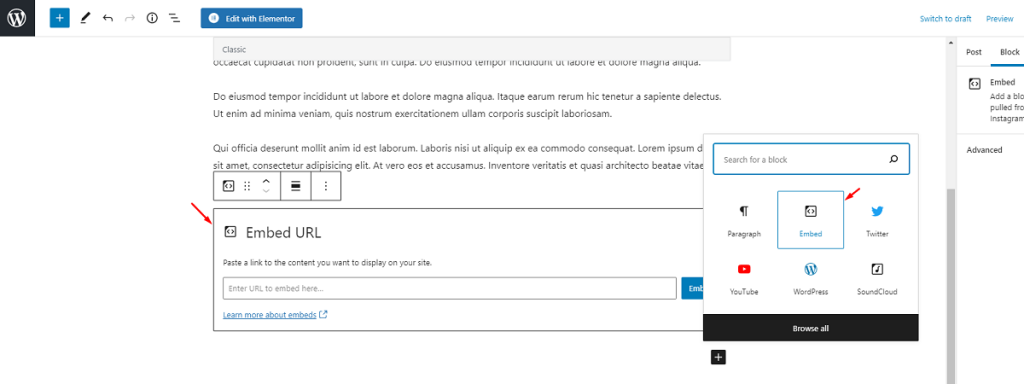Switch to the Post tab
This screenshot has height=384, width=1024.
click(x=974, y=52)
